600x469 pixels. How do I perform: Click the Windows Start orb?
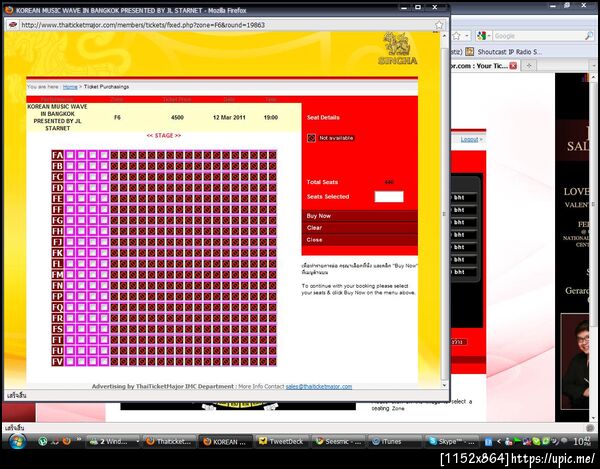click(x=16, y=441)
